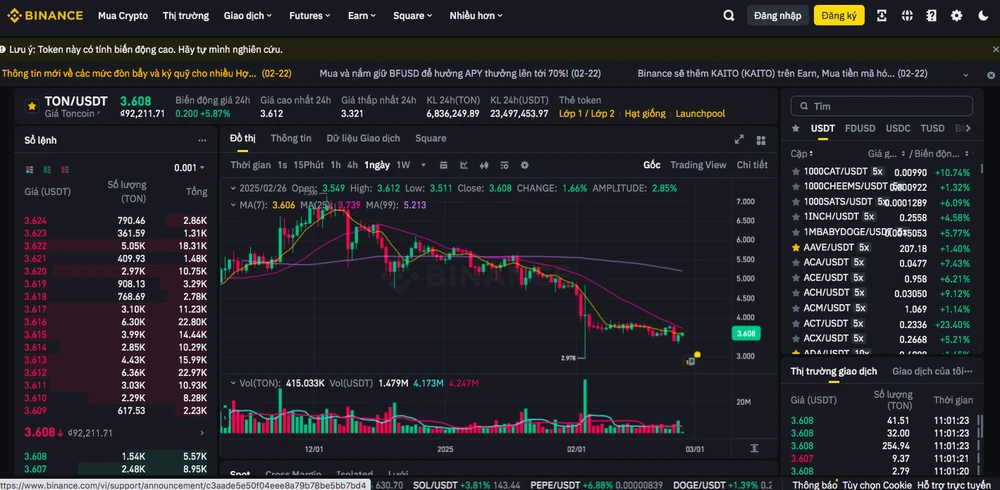Image resolution: width=1000 pixels, height=490 pixels.
Task: Dismiss the high volatility warning banner
Action: (x=996, y=49)
